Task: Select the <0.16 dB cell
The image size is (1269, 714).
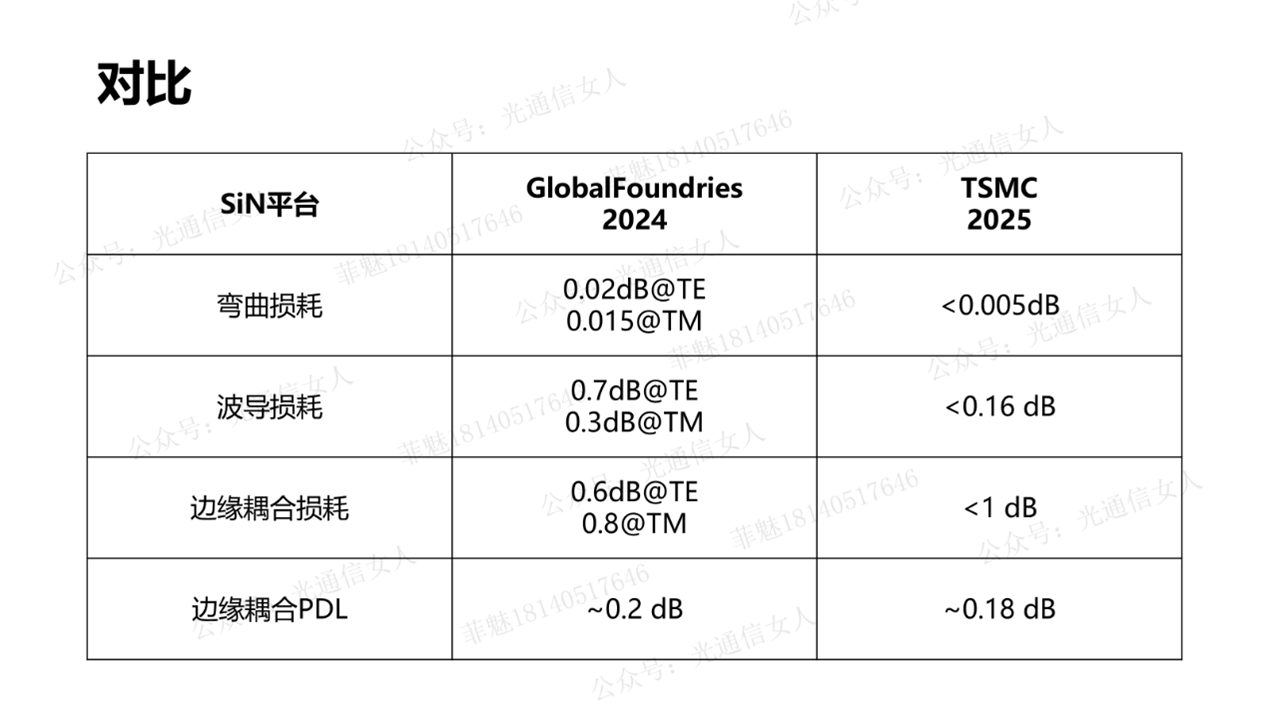Action: [999, 407]
